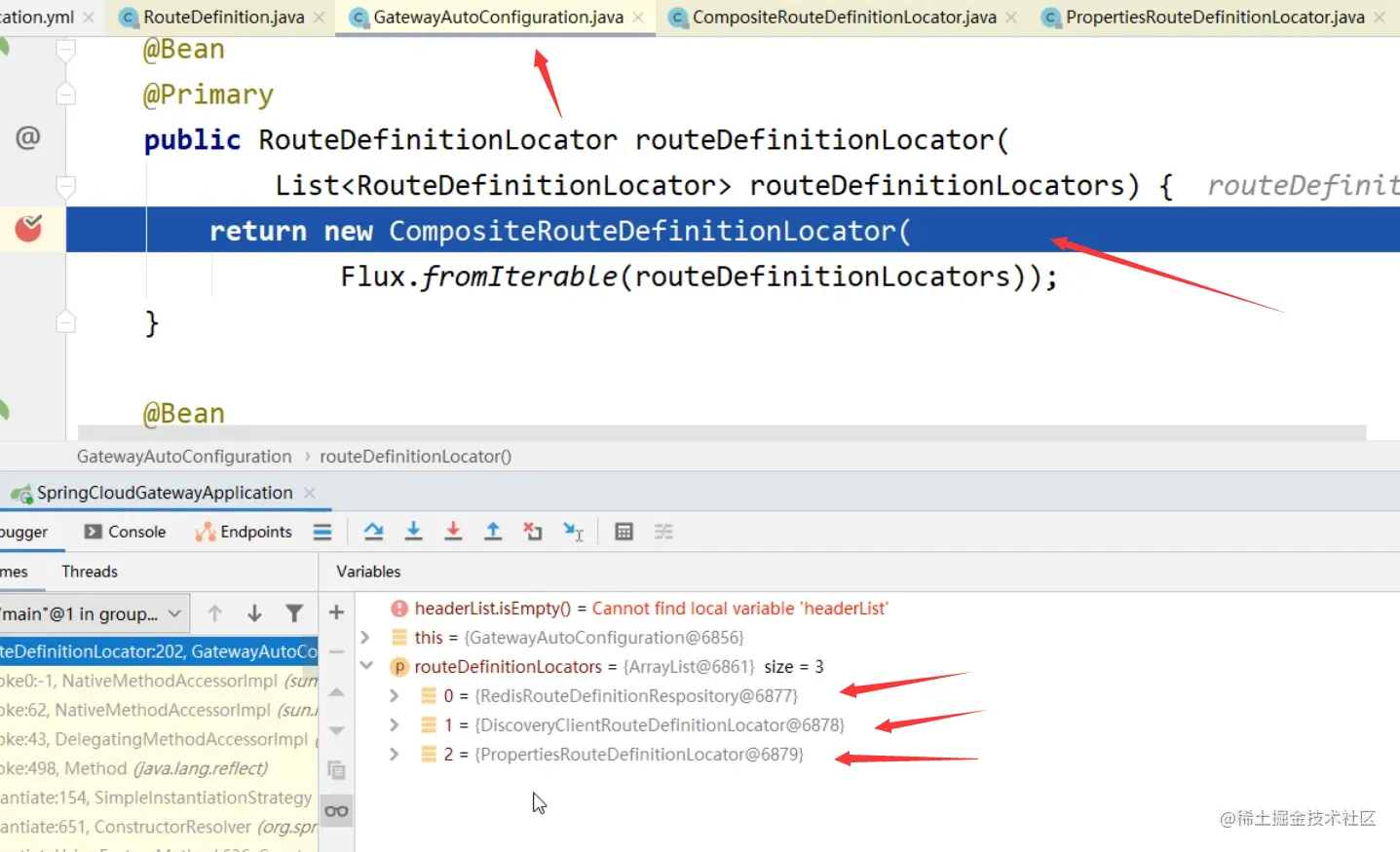Click the Step Out icon
Screen dimensions: 1400x852
(x=493, y=532)
